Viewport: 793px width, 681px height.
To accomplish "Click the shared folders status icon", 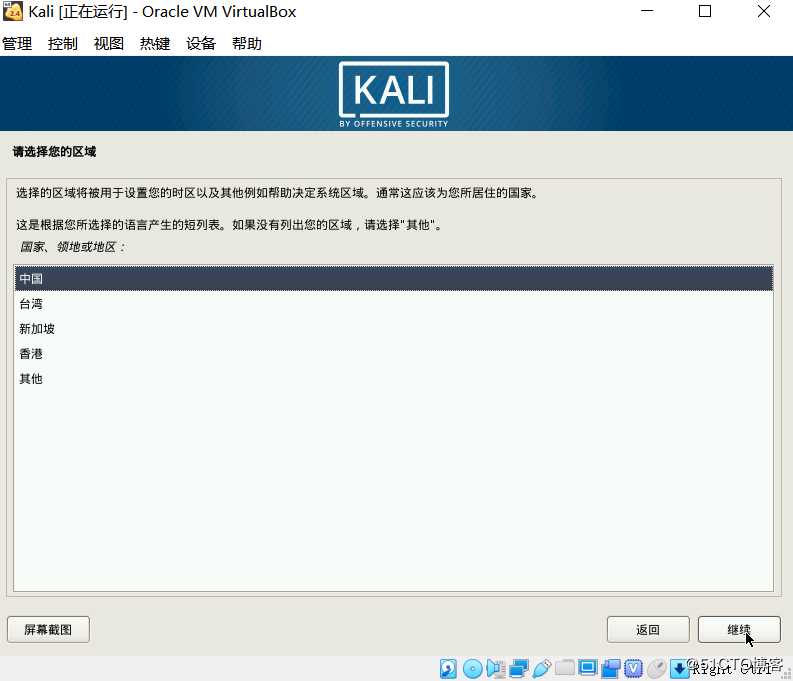I will 564,668.
